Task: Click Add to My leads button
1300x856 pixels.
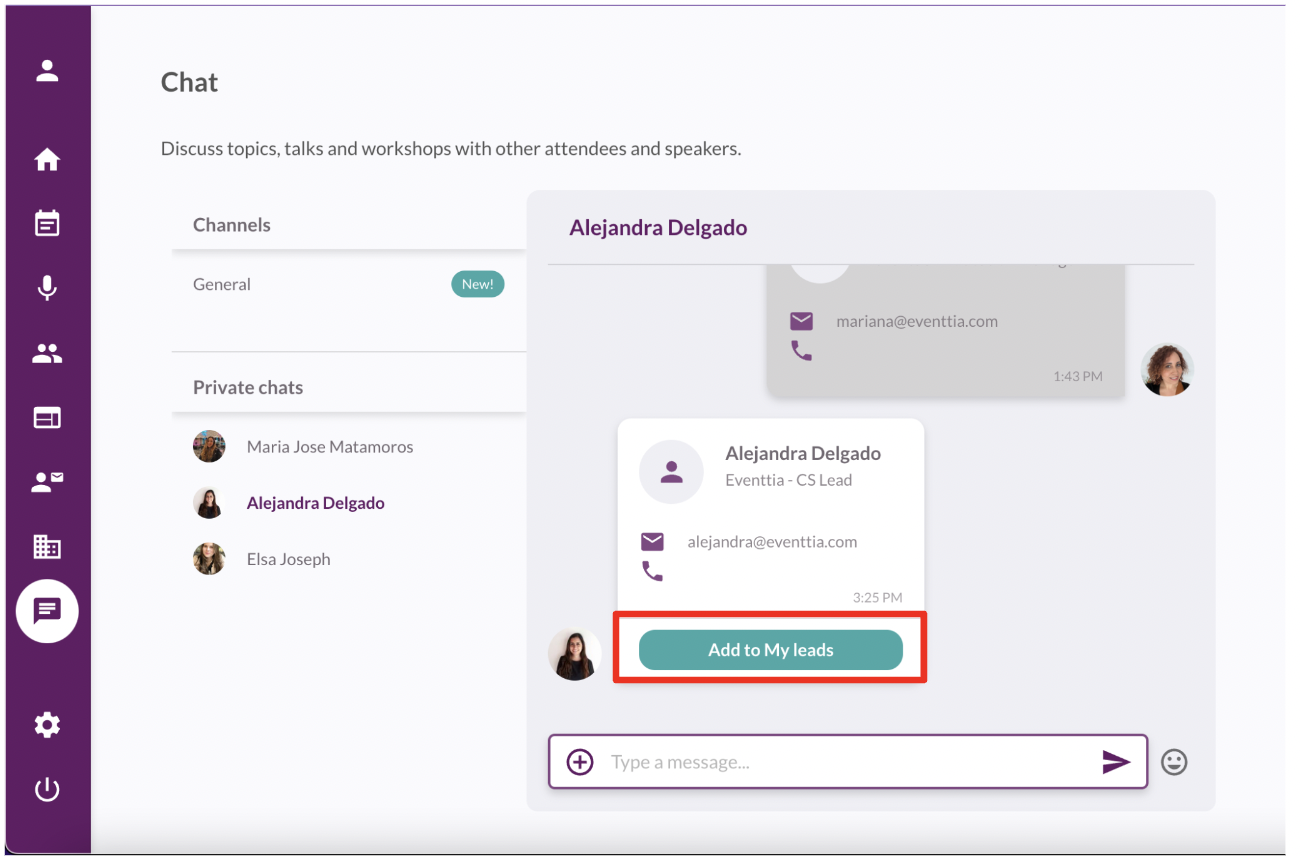Action: 770,650
